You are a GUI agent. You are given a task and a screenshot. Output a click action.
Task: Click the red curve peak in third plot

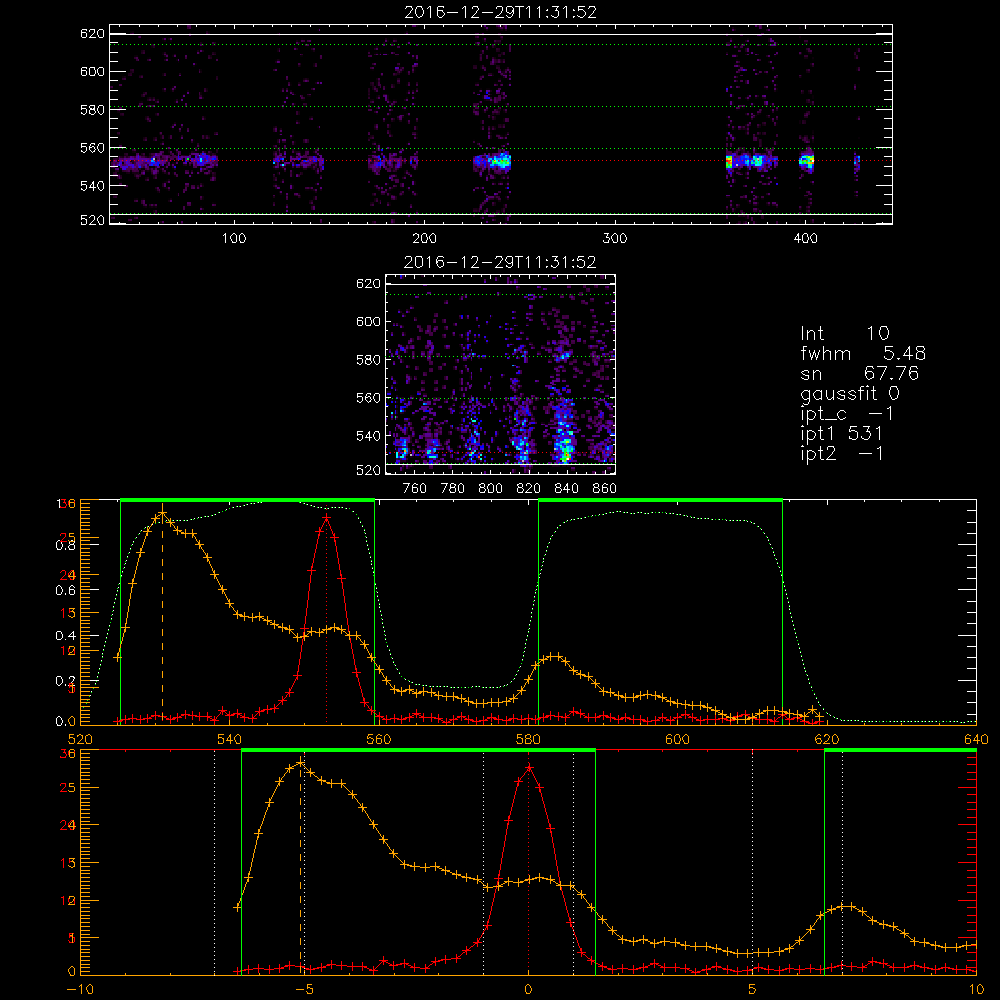[x=327, y=518]
